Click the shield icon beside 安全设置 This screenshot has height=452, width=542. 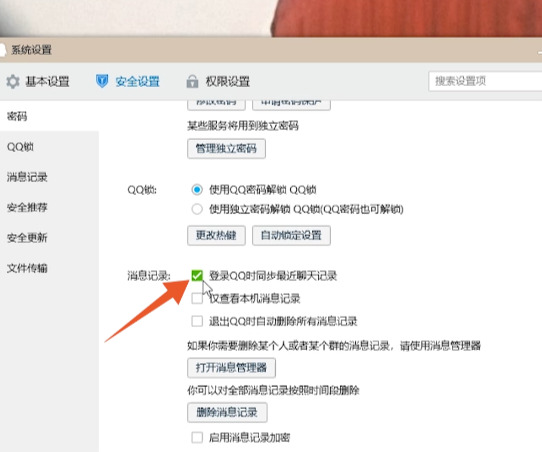[102, 81]
